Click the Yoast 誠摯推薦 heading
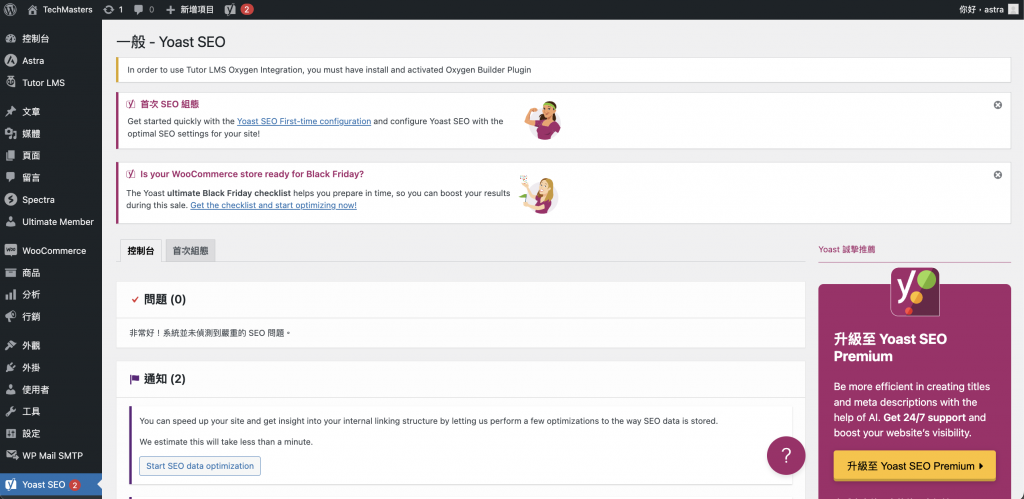1024x499 pixels. pyautogui.click(x=846, y=250)
